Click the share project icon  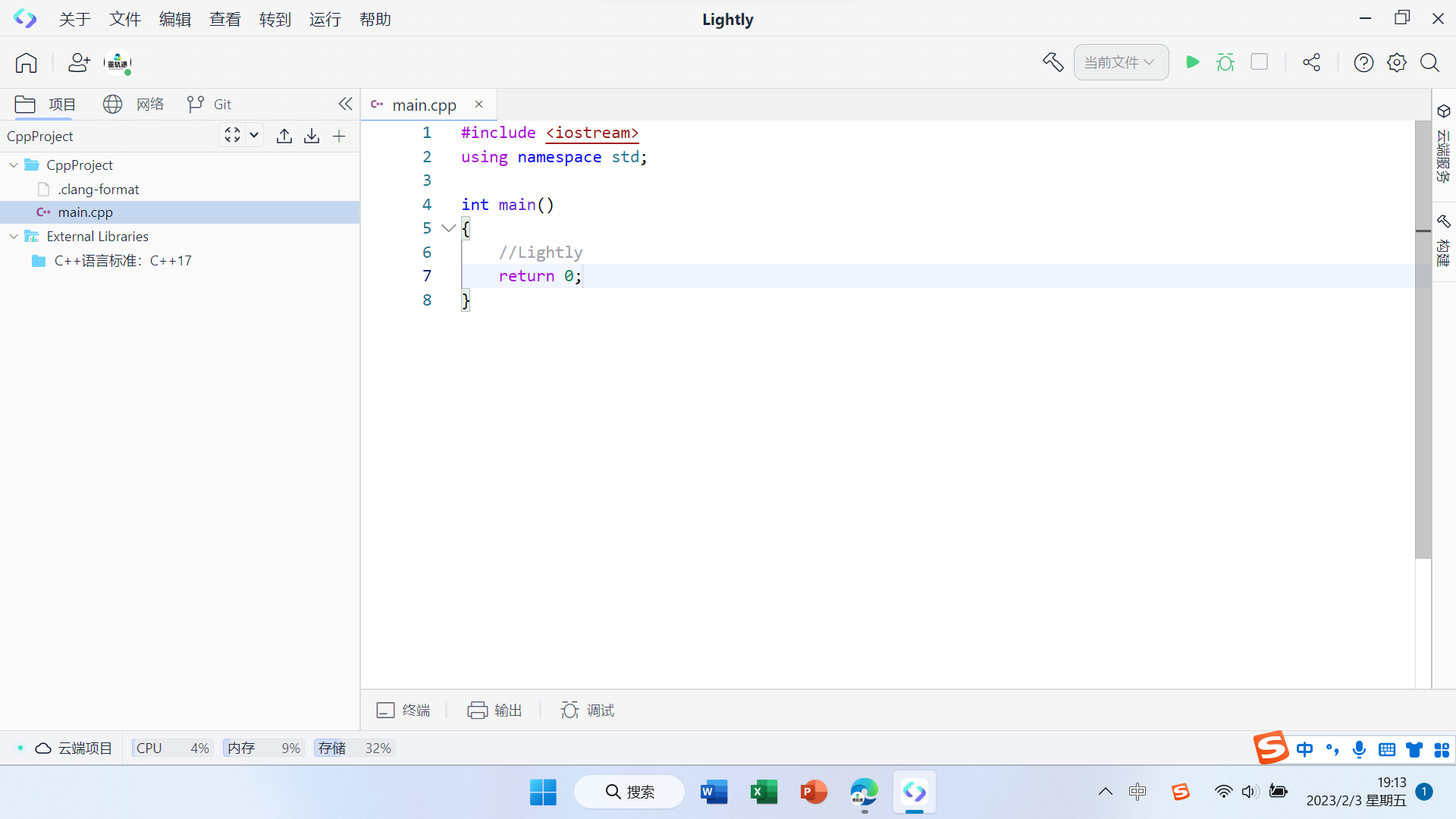tap(1311, 62)
